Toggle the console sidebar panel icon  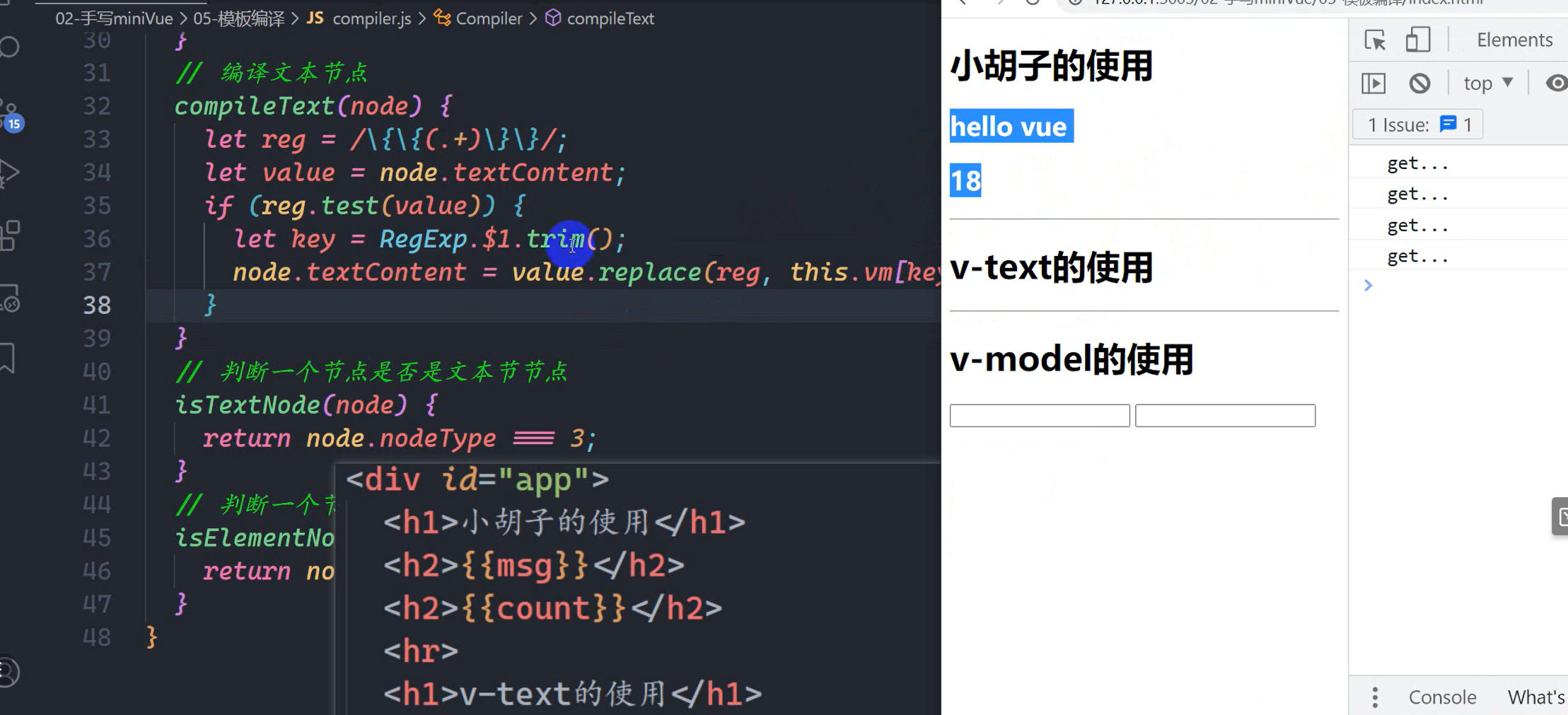(x=1373, y=83)
